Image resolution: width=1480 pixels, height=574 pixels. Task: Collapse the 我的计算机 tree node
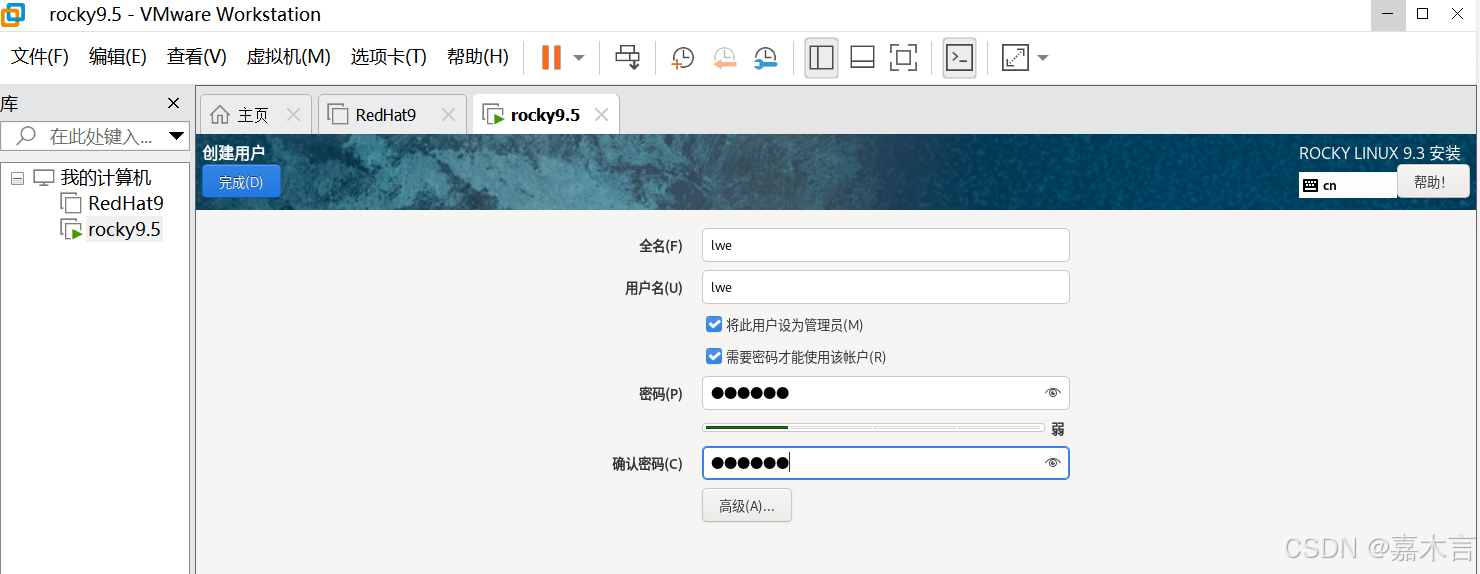(17, 178)
